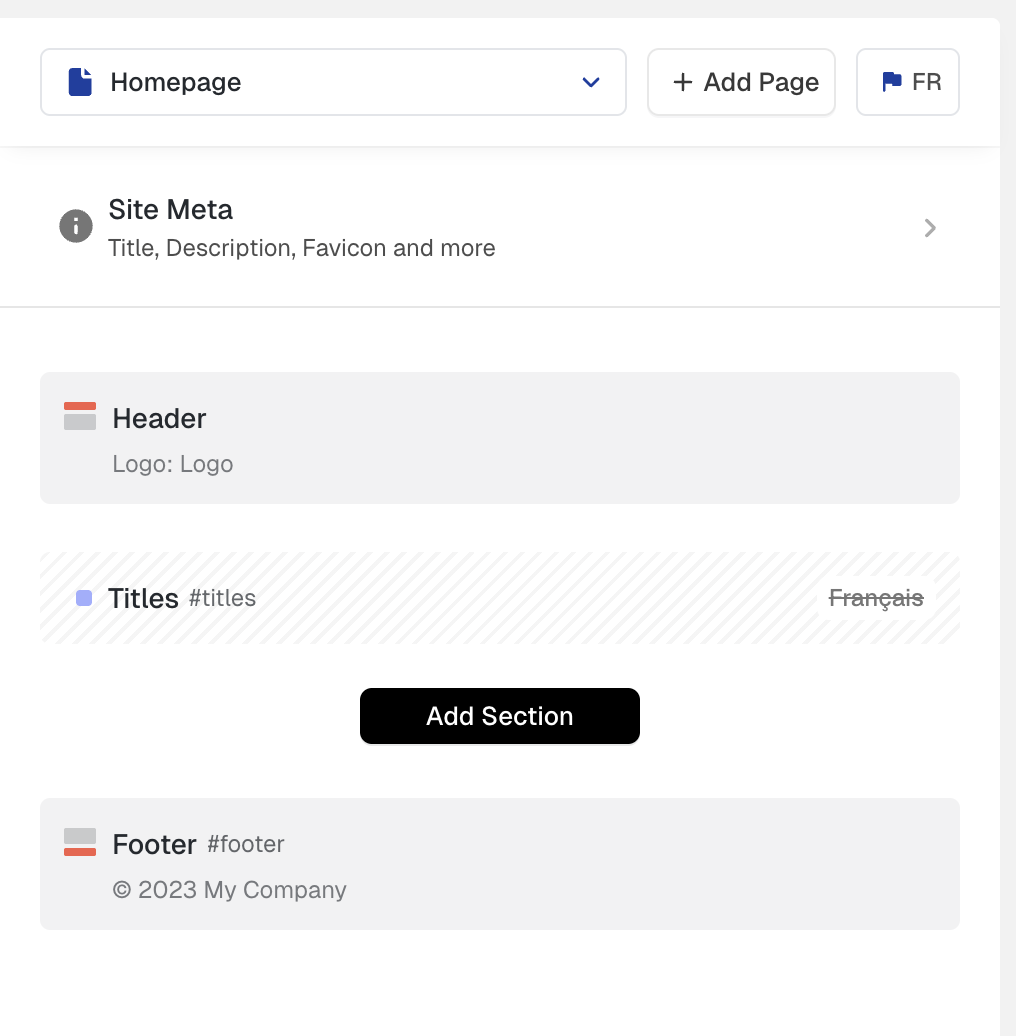Image resolution: width=1016 pixels, height=1036 pixels.
Task: Click the Logo: Logo description text
Action: [173, 464]
